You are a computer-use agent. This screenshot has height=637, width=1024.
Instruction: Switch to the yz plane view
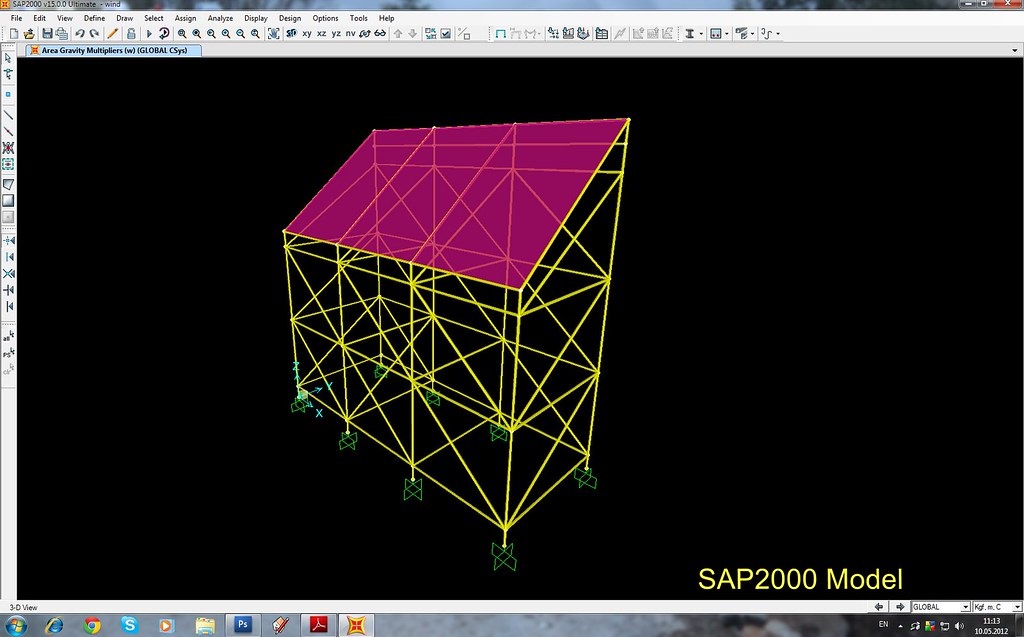(x=336, y=33)
